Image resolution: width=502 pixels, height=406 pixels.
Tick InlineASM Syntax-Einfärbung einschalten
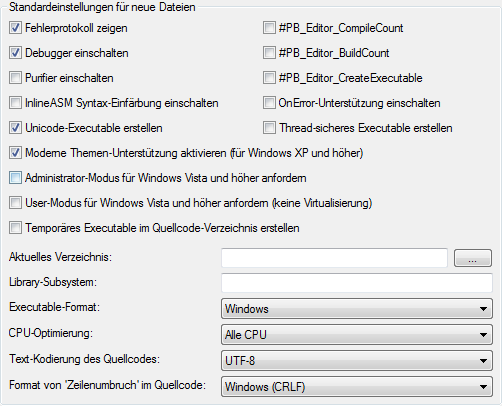point(15,103)
